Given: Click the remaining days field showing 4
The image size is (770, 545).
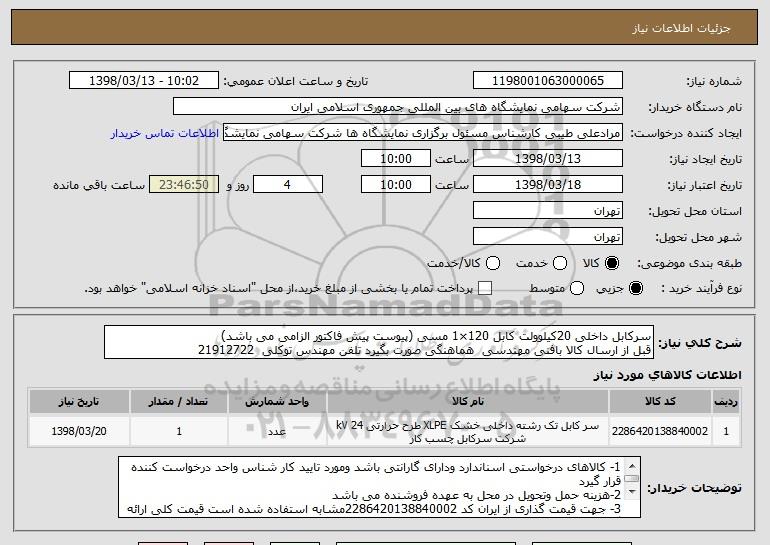Looking at the screenshot, I should click(x=288, y=185).
